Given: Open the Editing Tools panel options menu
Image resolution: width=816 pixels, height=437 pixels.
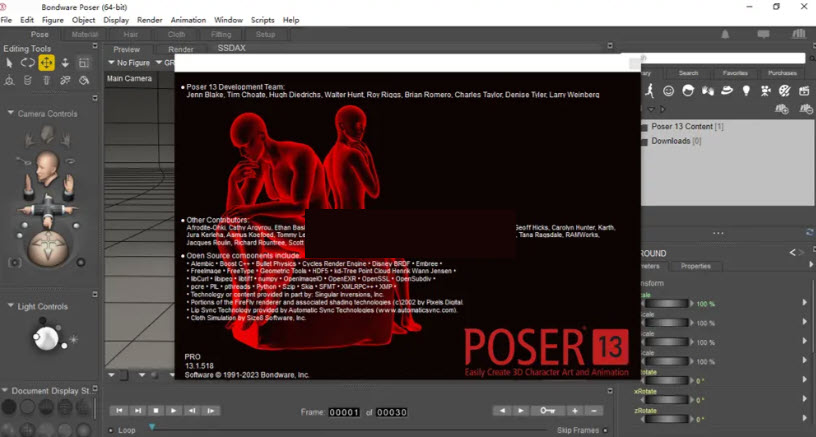Looking at the screenshot, I should click(95, 46).
